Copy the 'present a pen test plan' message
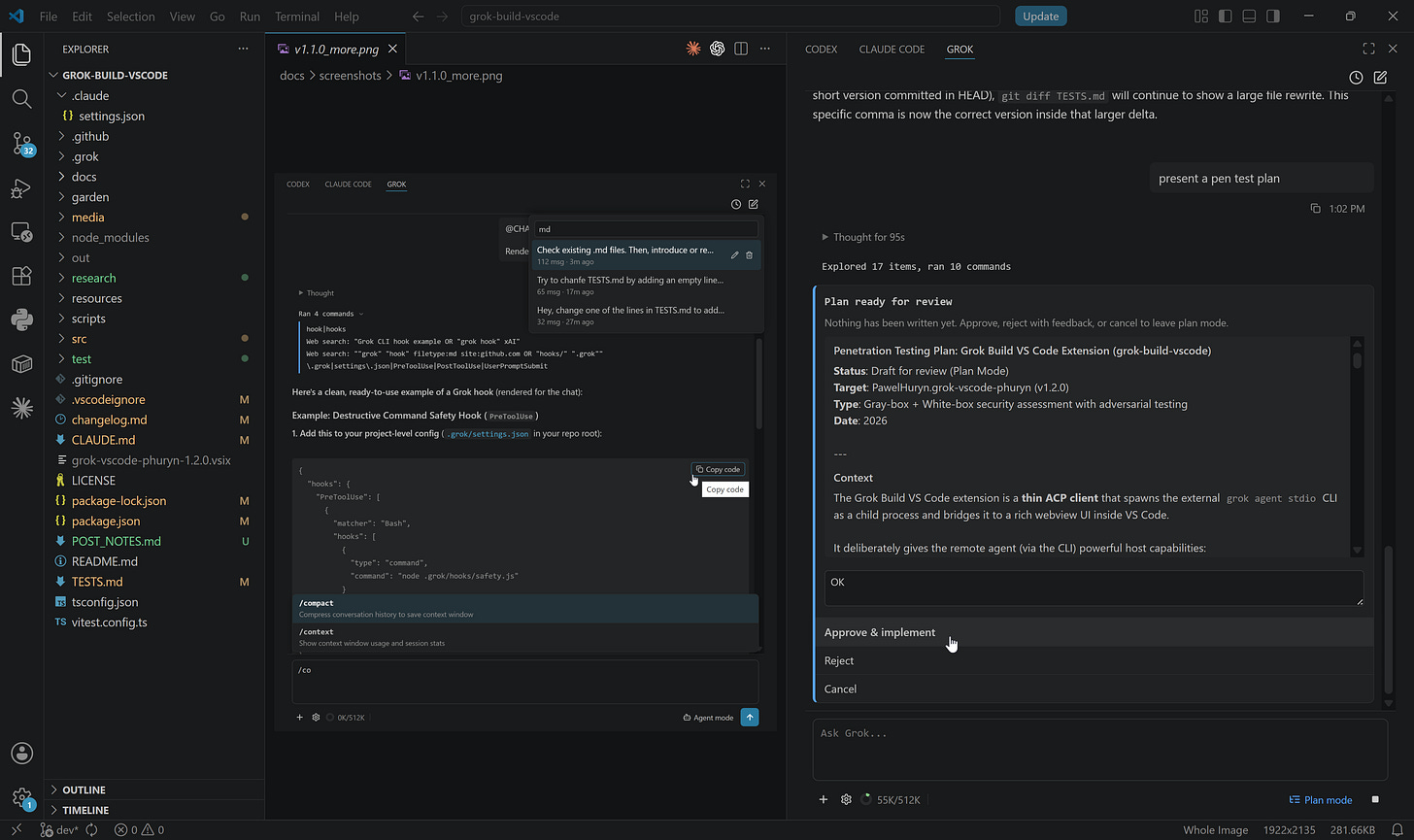 [x=1315, y=209]
